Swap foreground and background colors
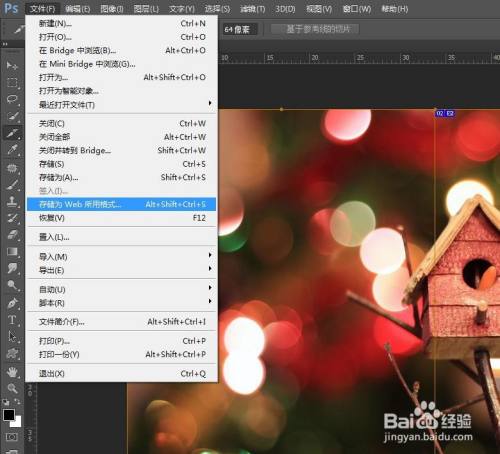The image size is (500, 454). tap(17, 402)
